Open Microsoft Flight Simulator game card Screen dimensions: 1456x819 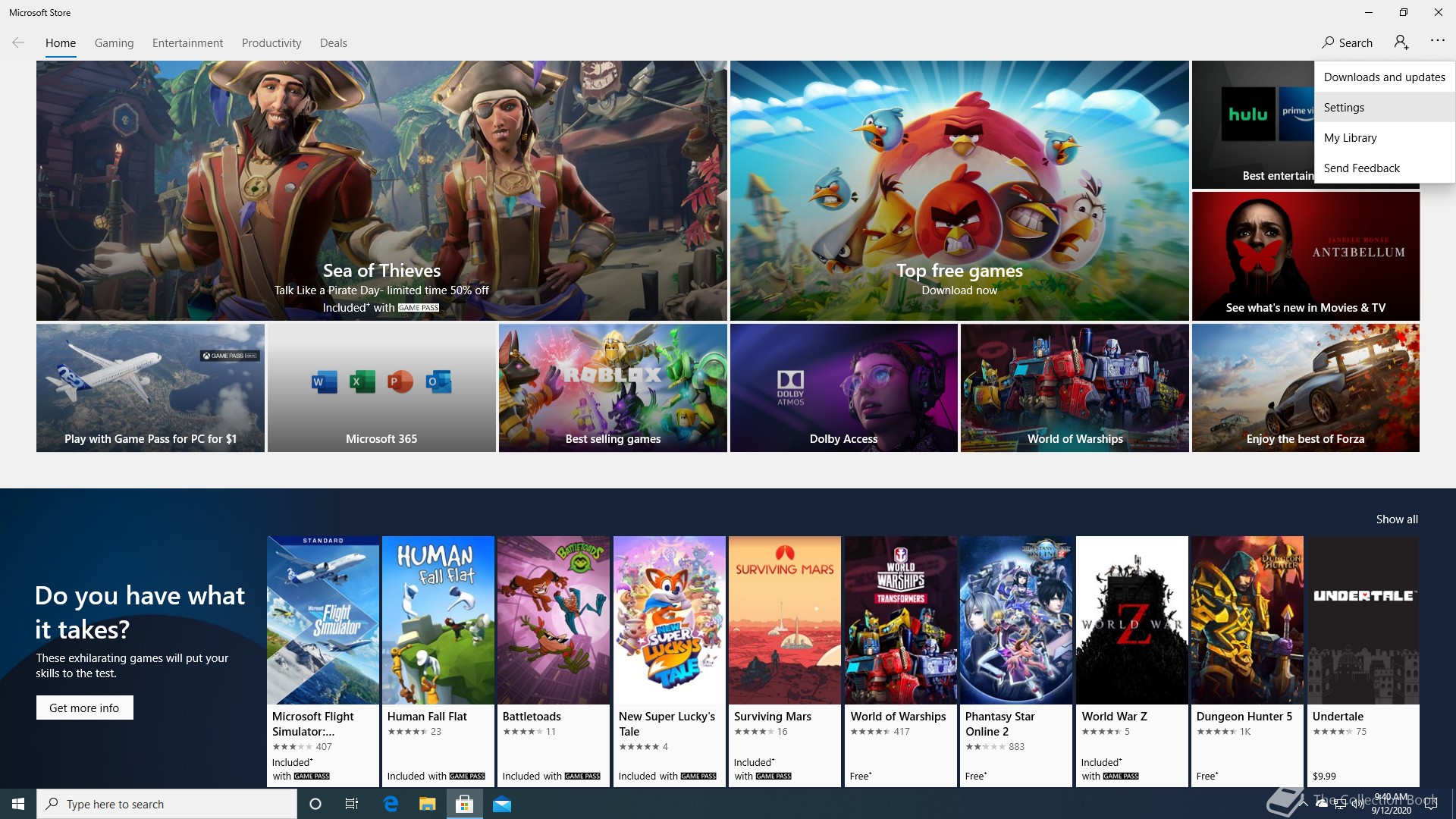pos(323,661)
